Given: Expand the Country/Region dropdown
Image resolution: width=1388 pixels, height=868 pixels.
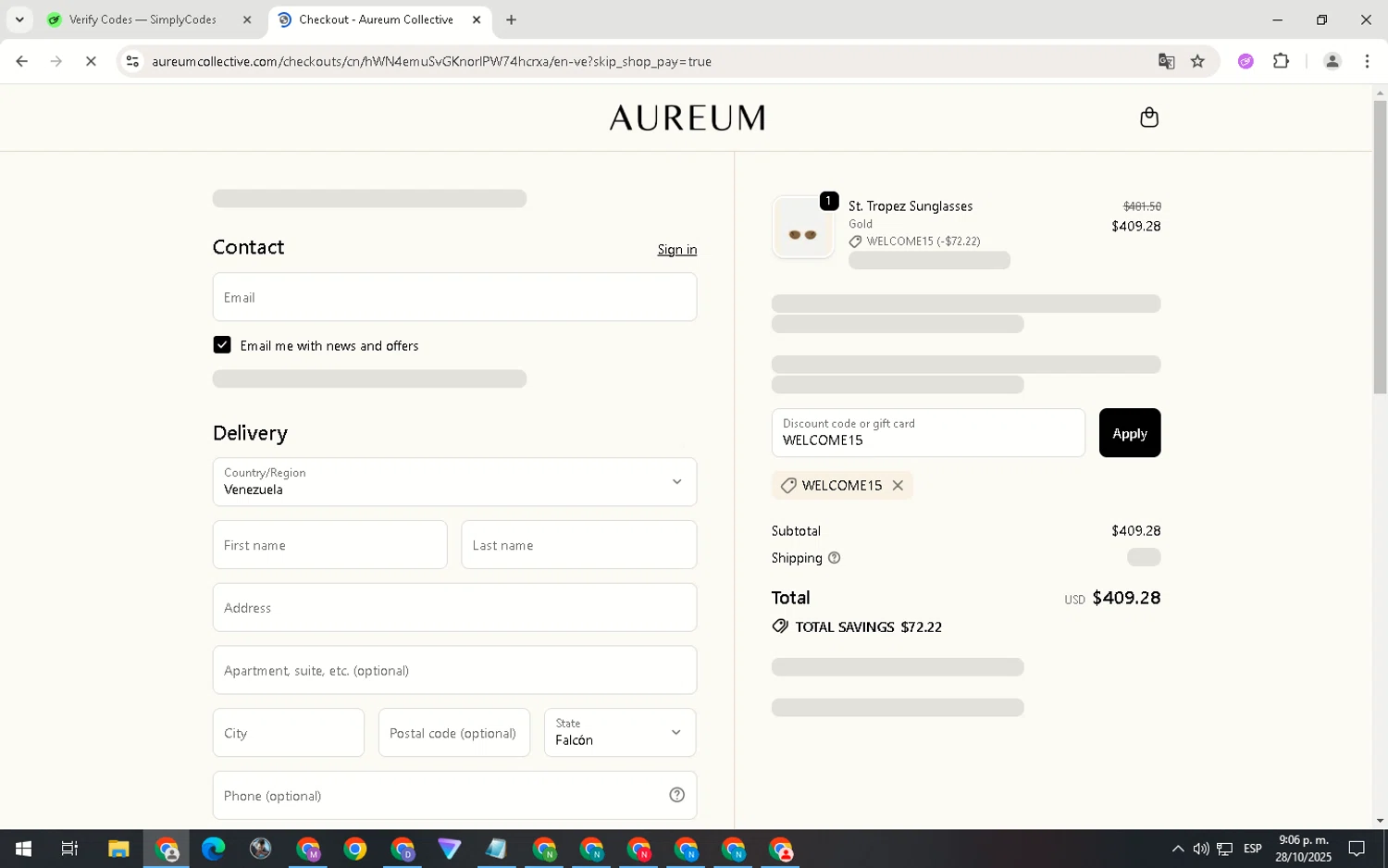Looking at the screenshot, I should (454, 481).
